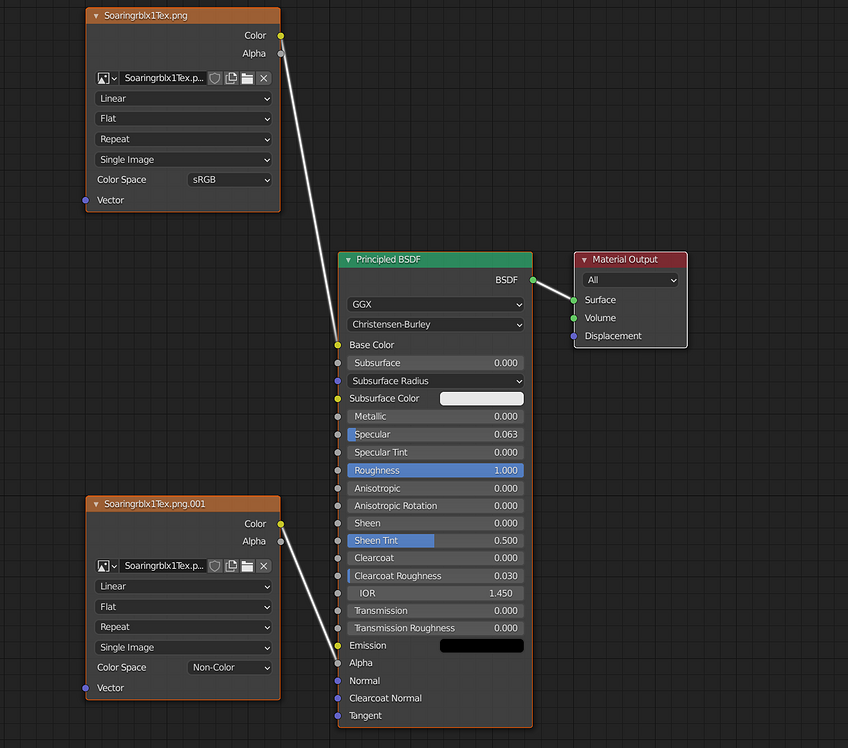Click the Metallic value field
Viewport: 848px width, 748px height.
435,417
